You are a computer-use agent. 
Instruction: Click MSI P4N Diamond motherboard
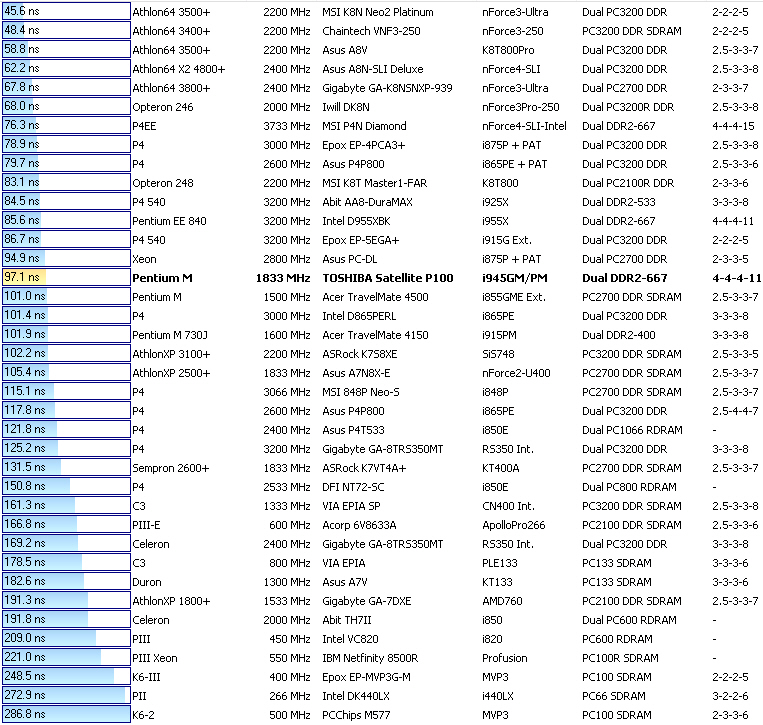(364, 126)
